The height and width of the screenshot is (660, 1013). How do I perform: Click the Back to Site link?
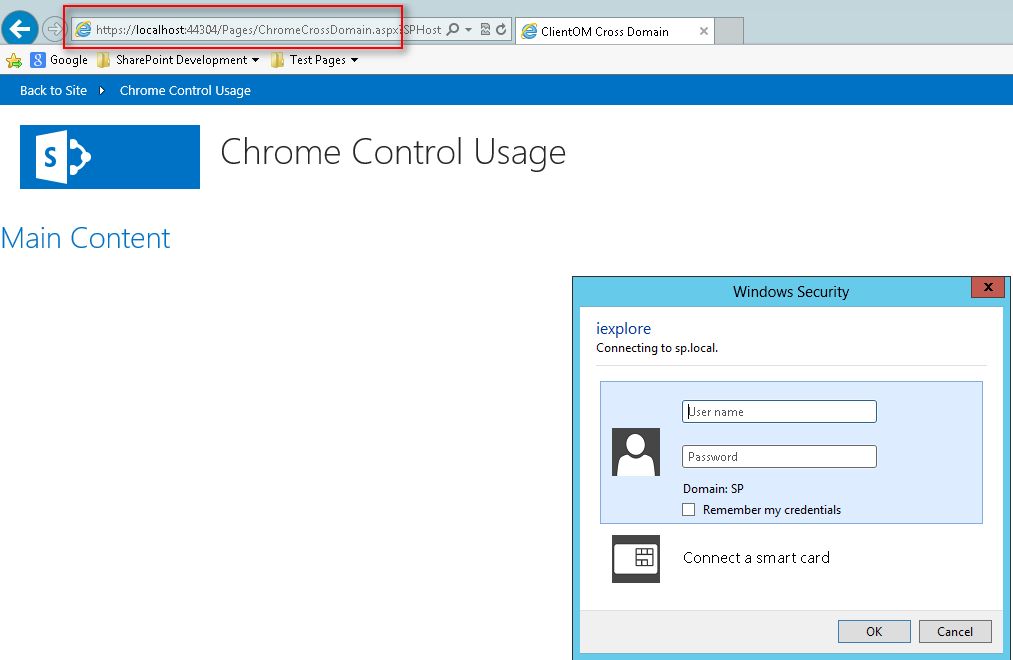coord(53,90)
